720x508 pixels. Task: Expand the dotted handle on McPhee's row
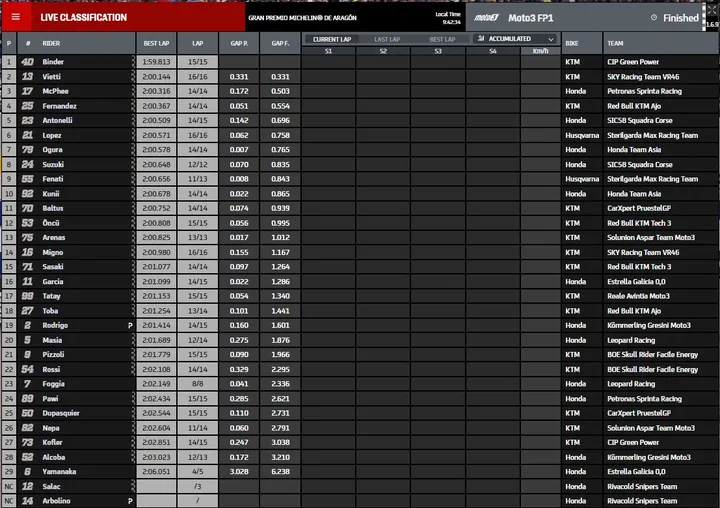point(133,91)
